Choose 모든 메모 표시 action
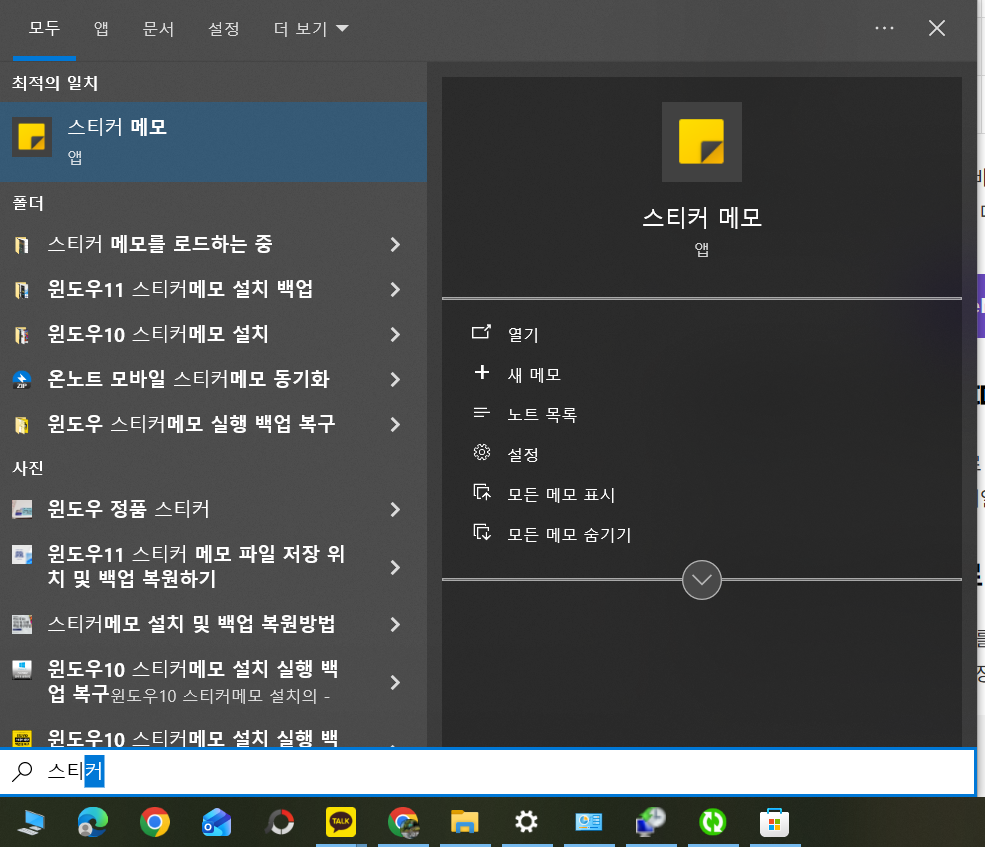 [561, 495]
